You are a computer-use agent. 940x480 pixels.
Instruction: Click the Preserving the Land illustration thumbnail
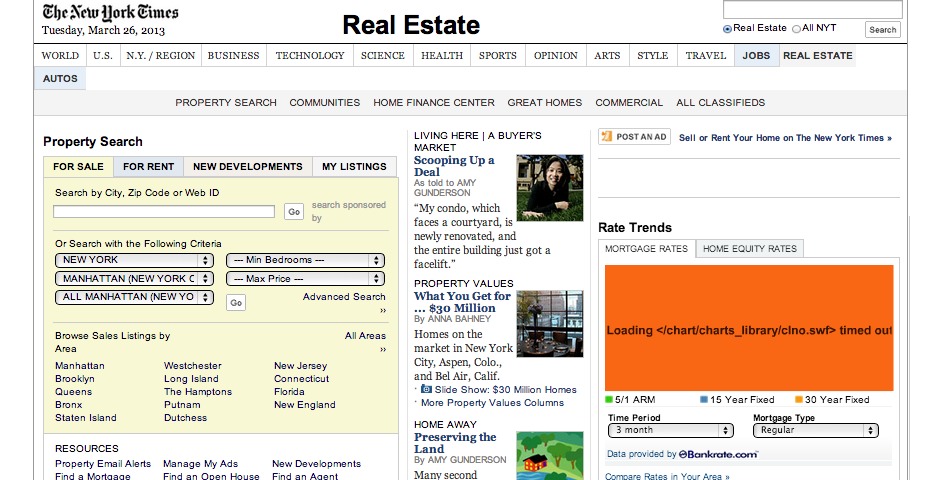(x=550, y=455)
